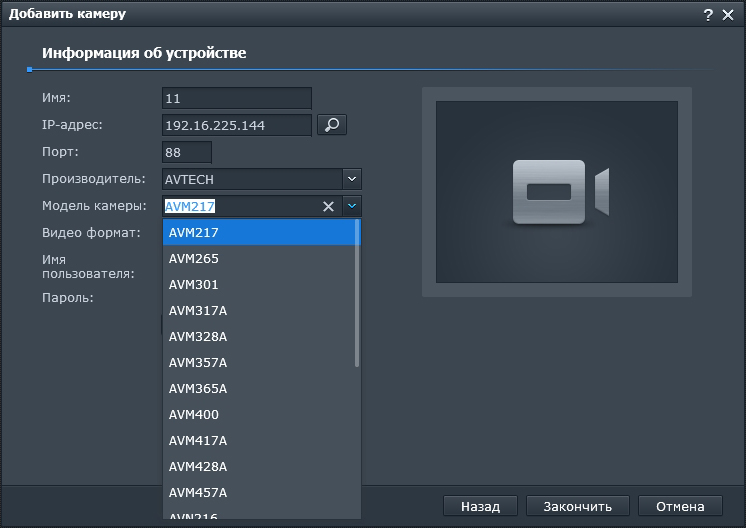Select AVM400 camera model
746x528 pixels.
pos(259,414)
